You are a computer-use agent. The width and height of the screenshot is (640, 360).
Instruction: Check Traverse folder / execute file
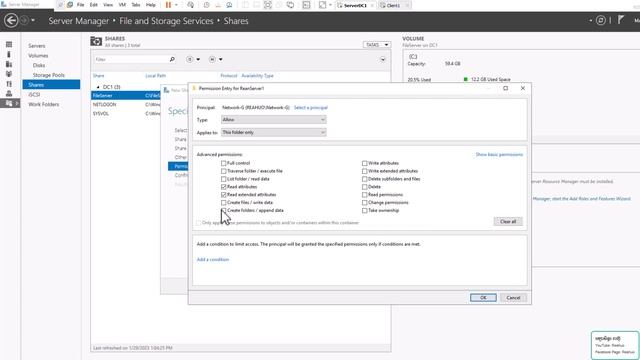click(x=224, y=171)
